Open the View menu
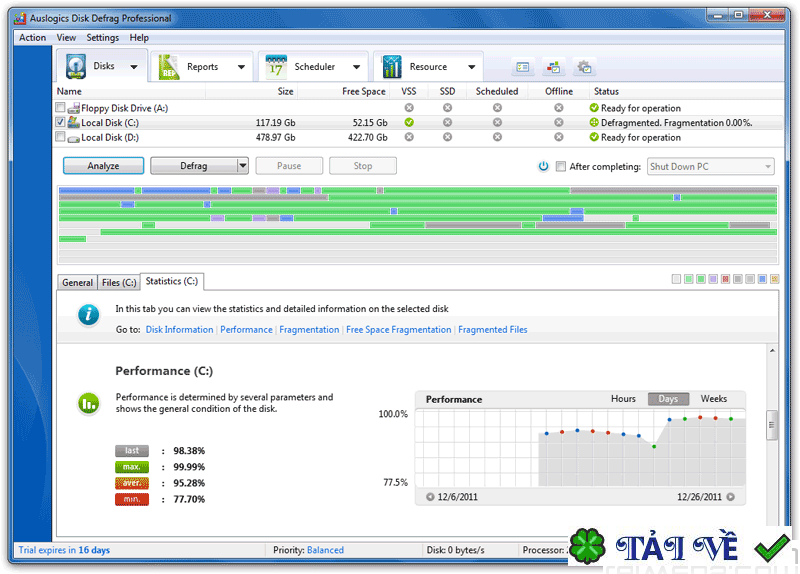This screenshot has width=800, height=574. [66, 38]
